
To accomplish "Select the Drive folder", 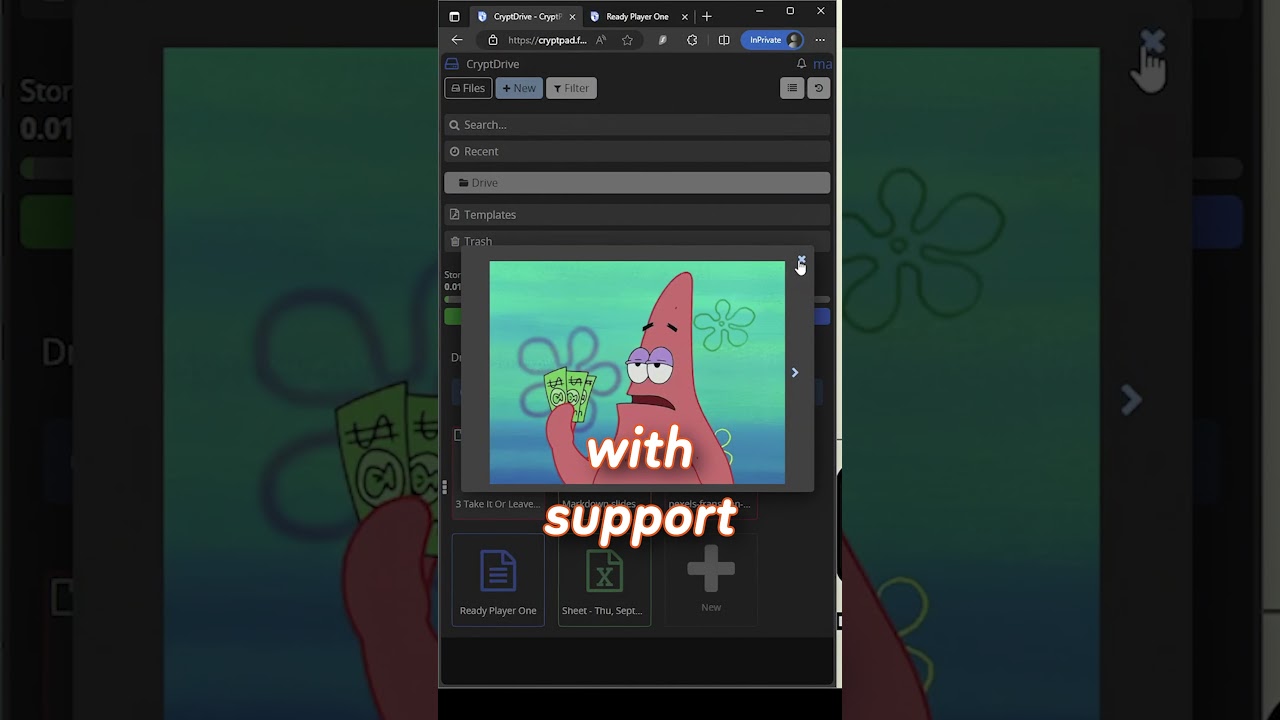I will tap(637, 183).
